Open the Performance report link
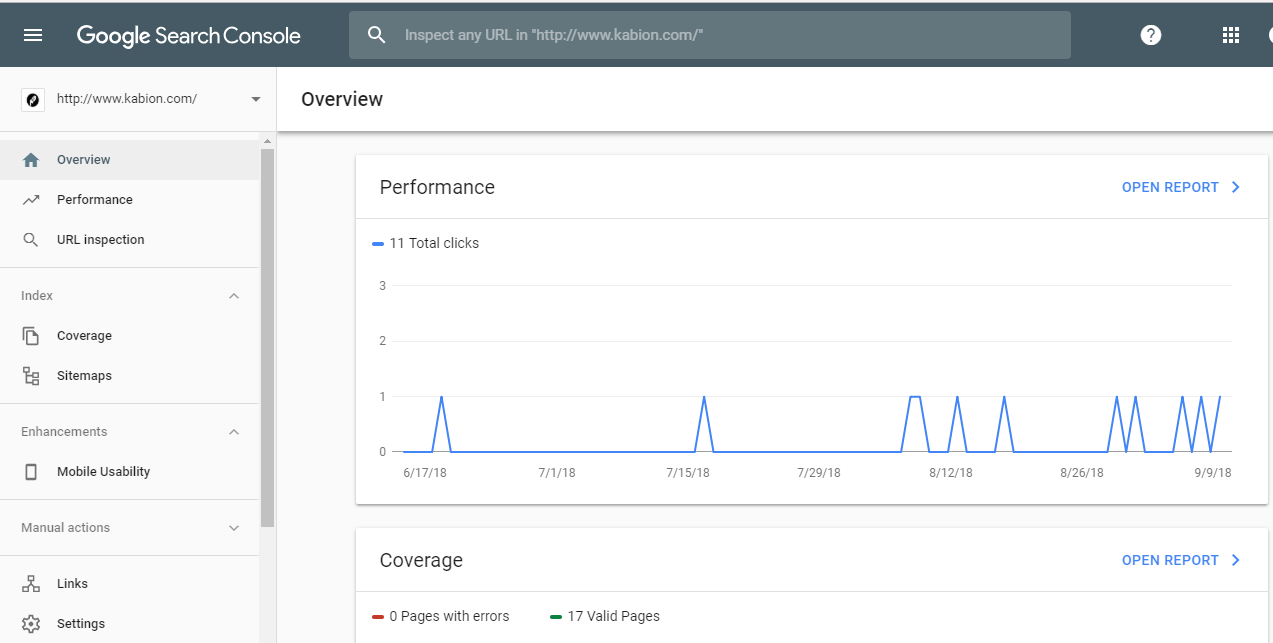 point(1180,187)
